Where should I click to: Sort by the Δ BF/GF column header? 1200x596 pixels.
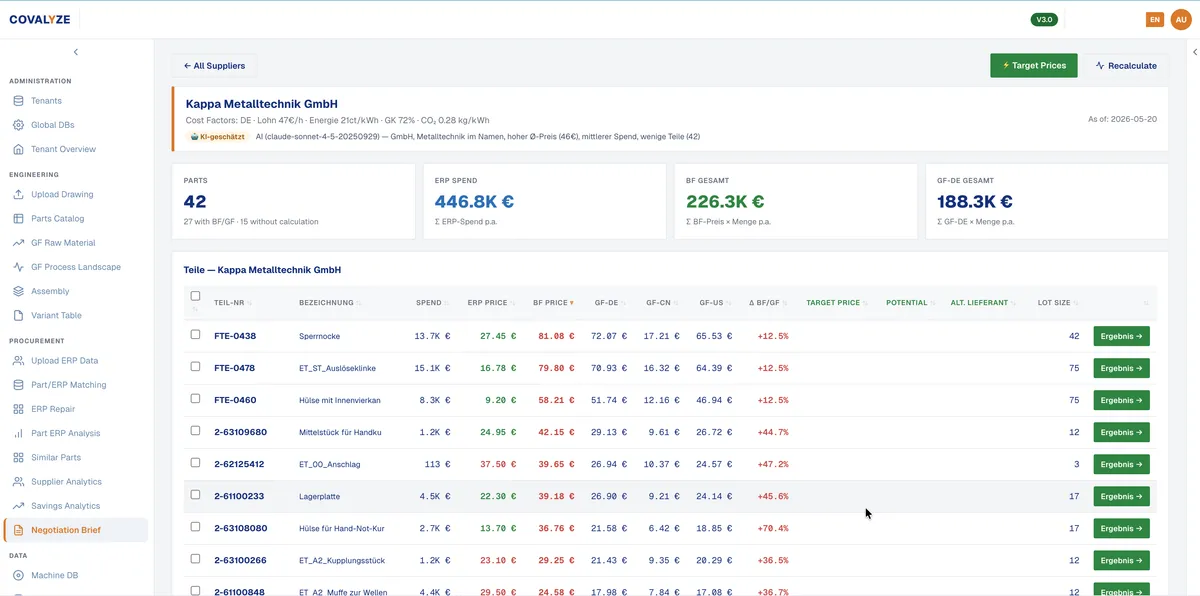tap(768, 302)
